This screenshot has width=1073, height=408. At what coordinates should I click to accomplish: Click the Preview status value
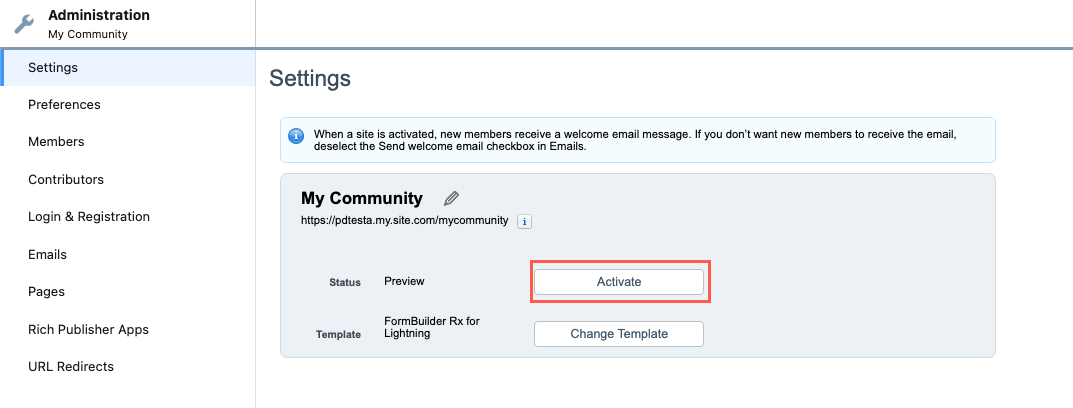[x=404, y=281]
